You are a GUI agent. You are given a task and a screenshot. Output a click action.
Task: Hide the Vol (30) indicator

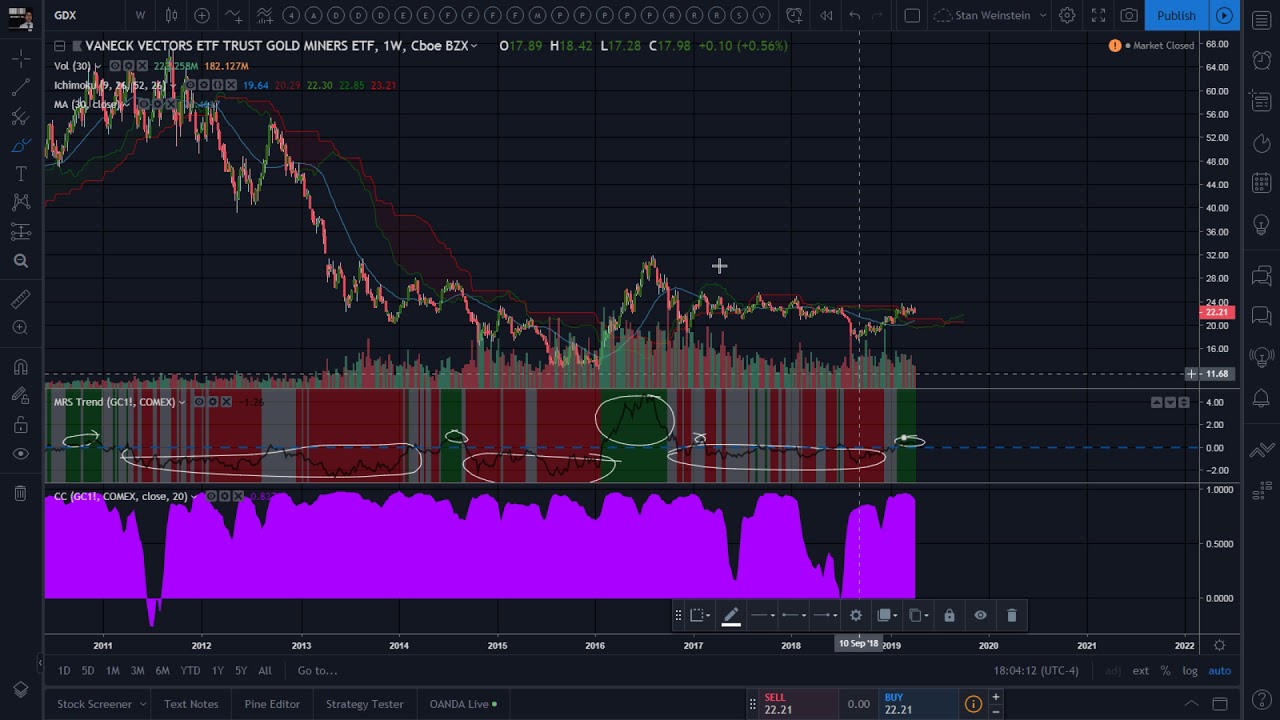click(115, 66)
